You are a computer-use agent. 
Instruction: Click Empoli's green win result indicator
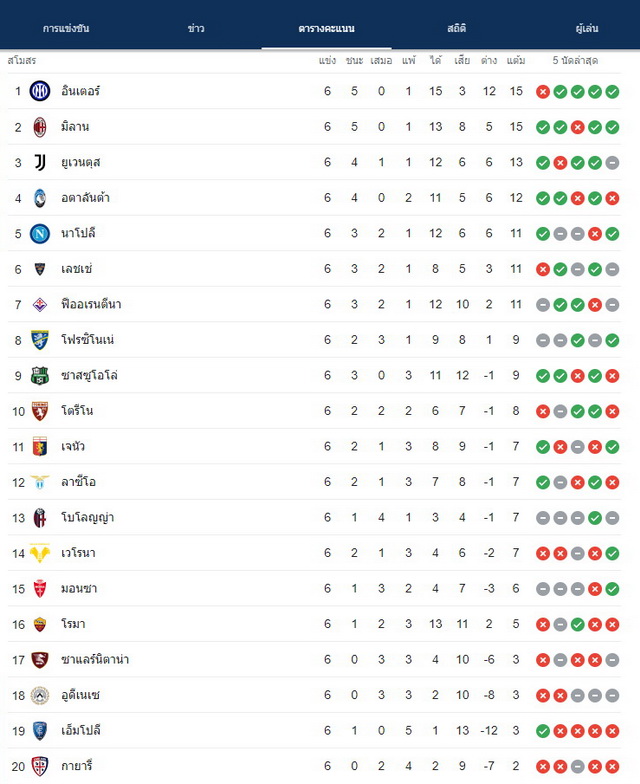click(x=543, y=731)
